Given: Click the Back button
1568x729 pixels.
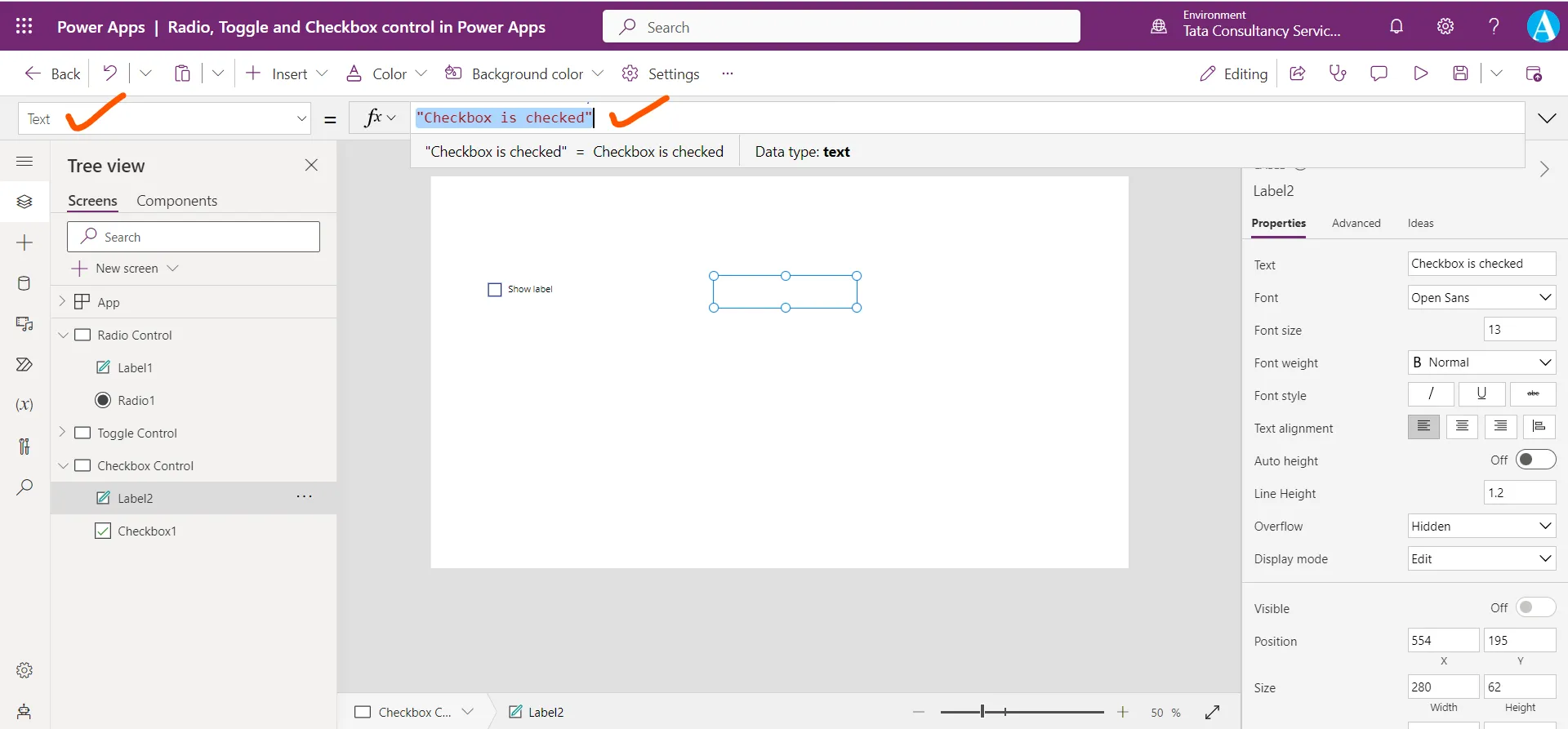Looking at the screenshot, I should (x=52, y=73).
